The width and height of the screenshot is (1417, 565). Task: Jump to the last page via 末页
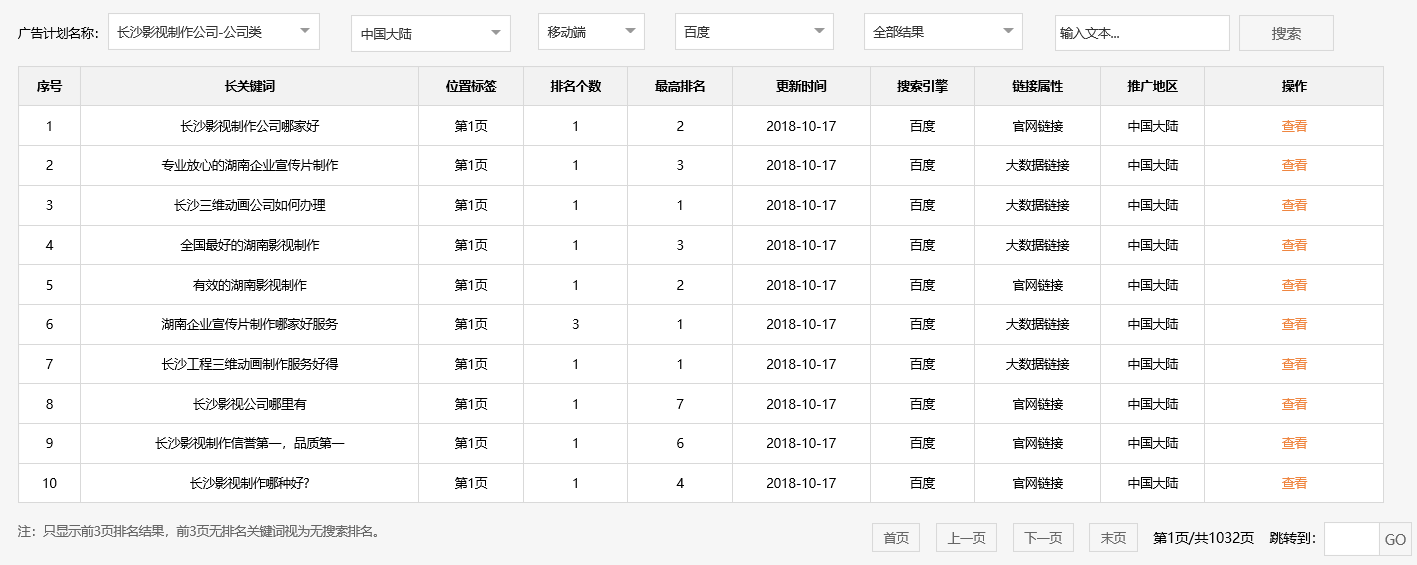(1113, 538)
